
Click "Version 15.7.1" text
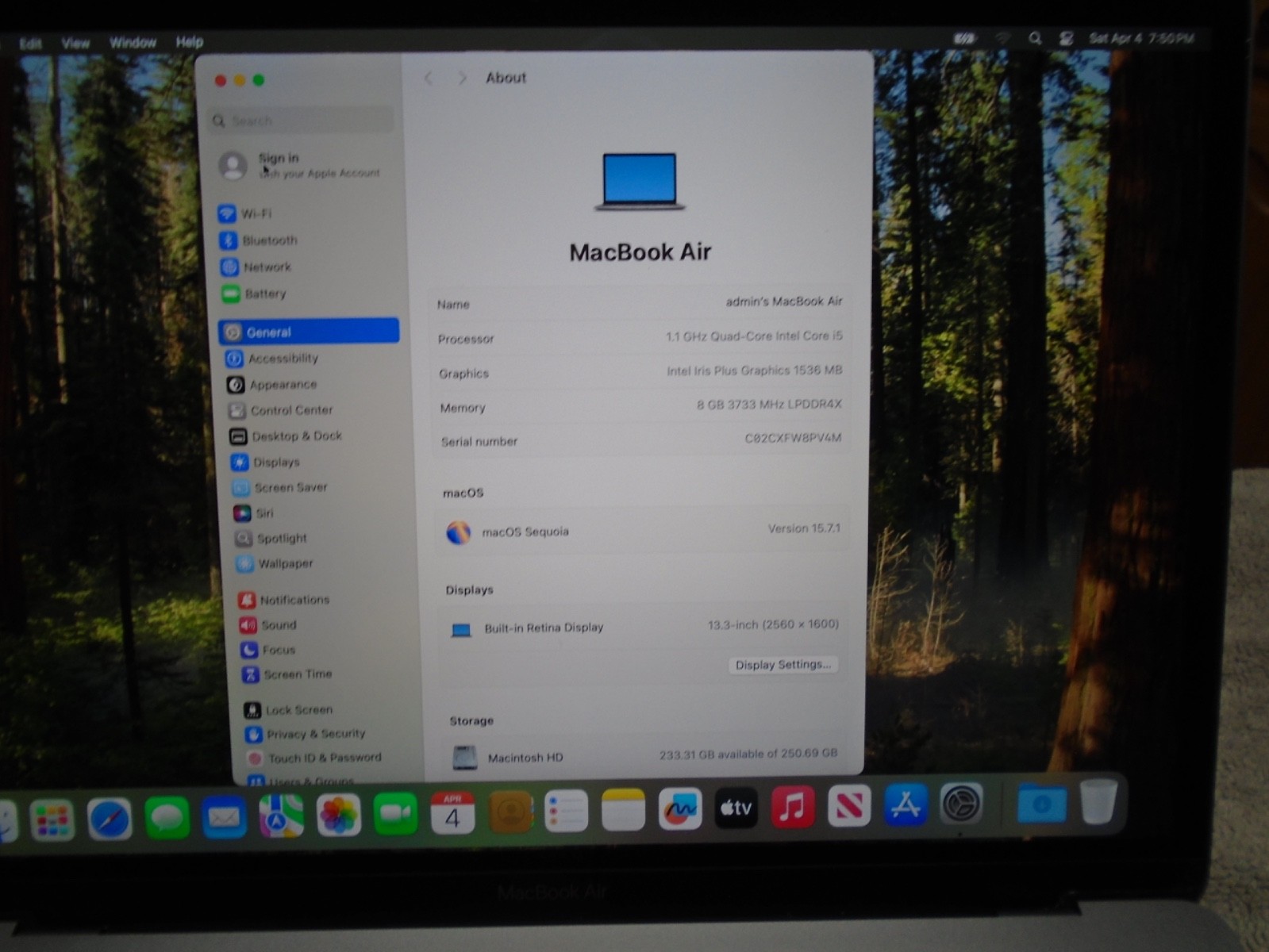click(x=804, y=528)
